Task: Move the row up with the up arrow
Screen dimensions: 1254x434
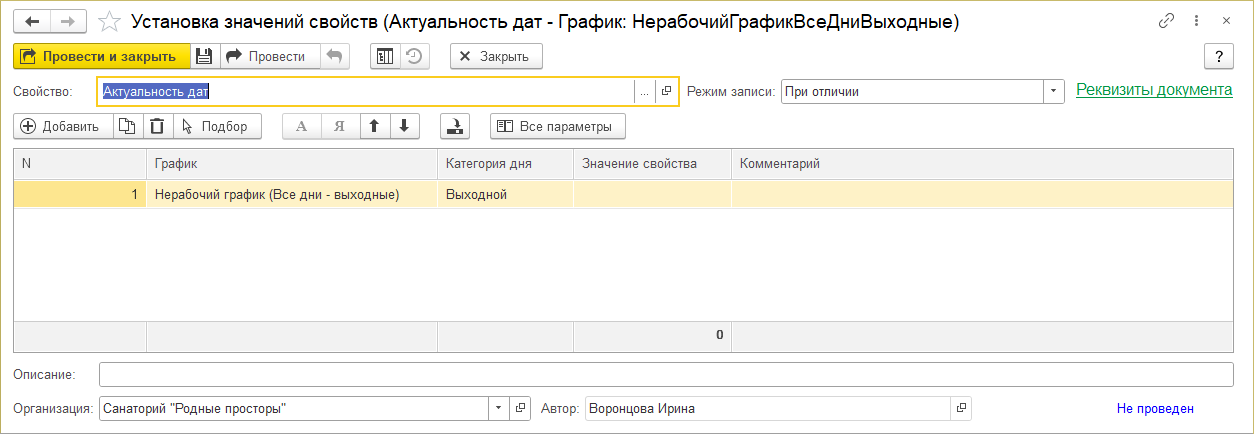Action: pyautogui.click(x=374, y=127)
